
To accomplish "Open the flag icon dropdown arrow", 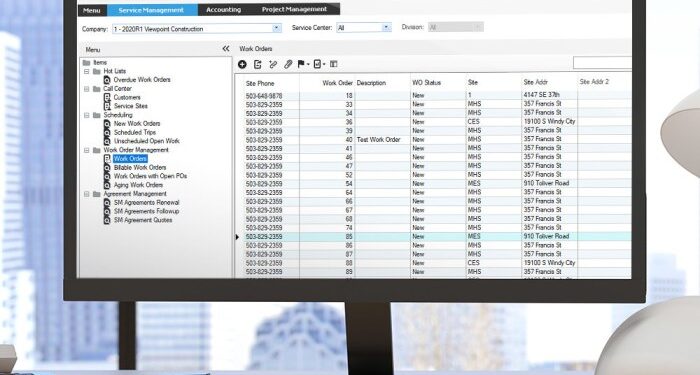I will pyautogui.click(x=308, y=65).
